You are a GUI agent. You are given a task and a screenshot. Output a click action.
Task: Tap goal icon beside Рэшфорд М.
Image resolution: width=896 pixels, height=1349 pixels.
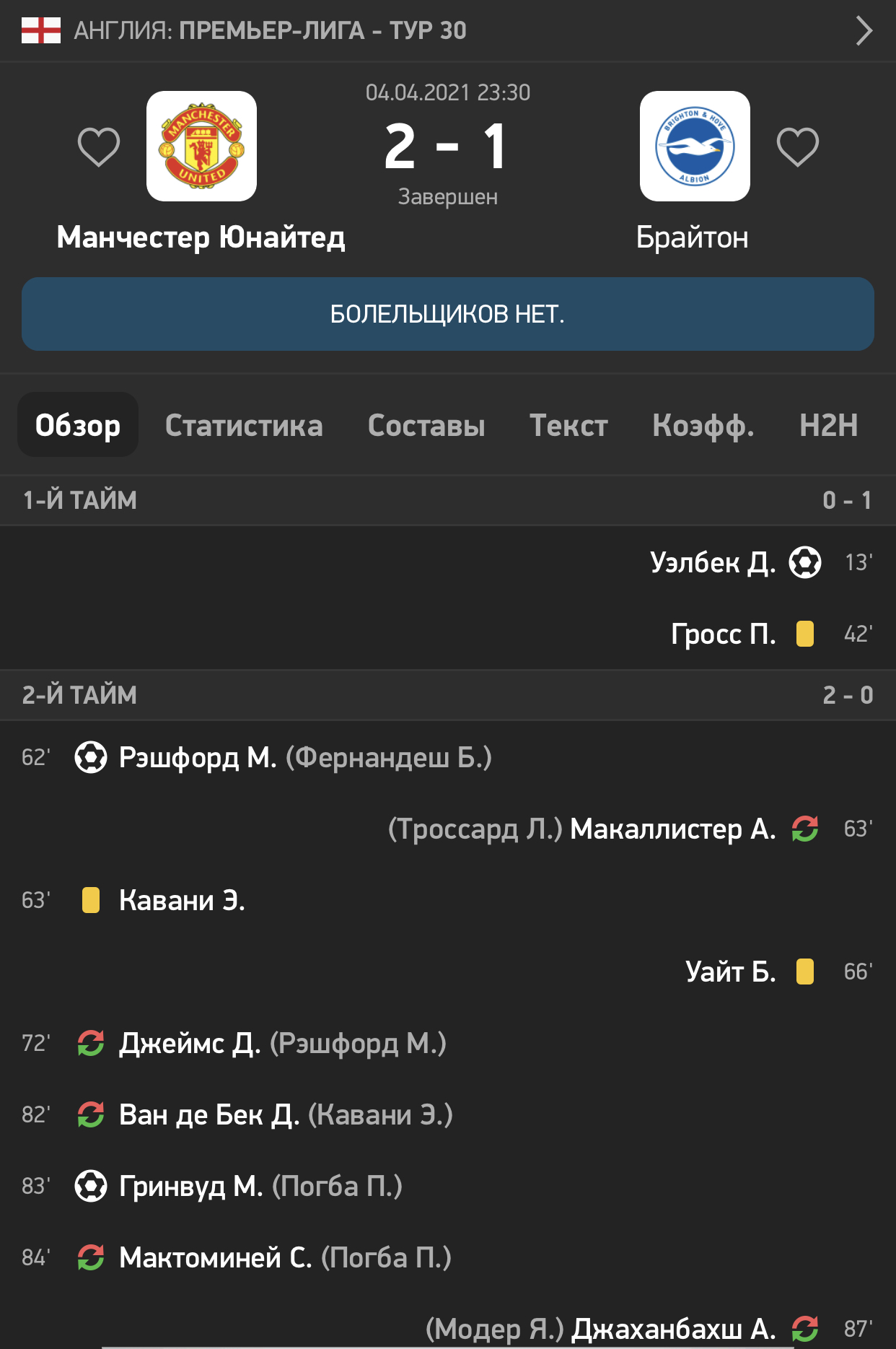click(x=91, y=757)
